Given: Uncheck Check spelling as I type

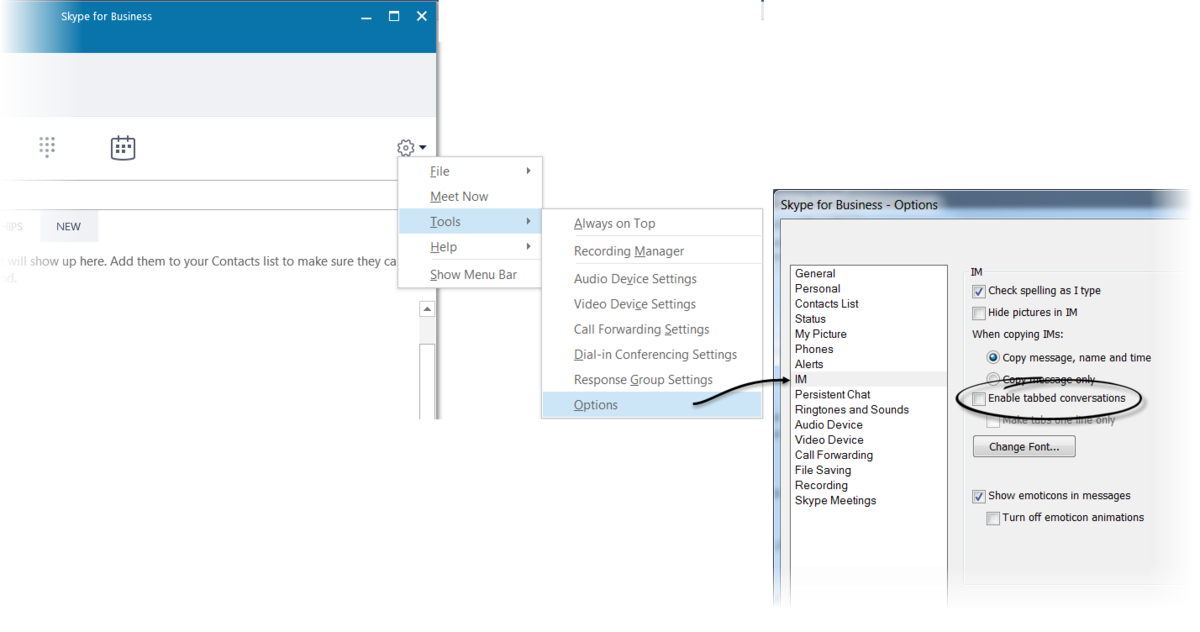Looking at the screenshot, I should click(x=979, y=291).
